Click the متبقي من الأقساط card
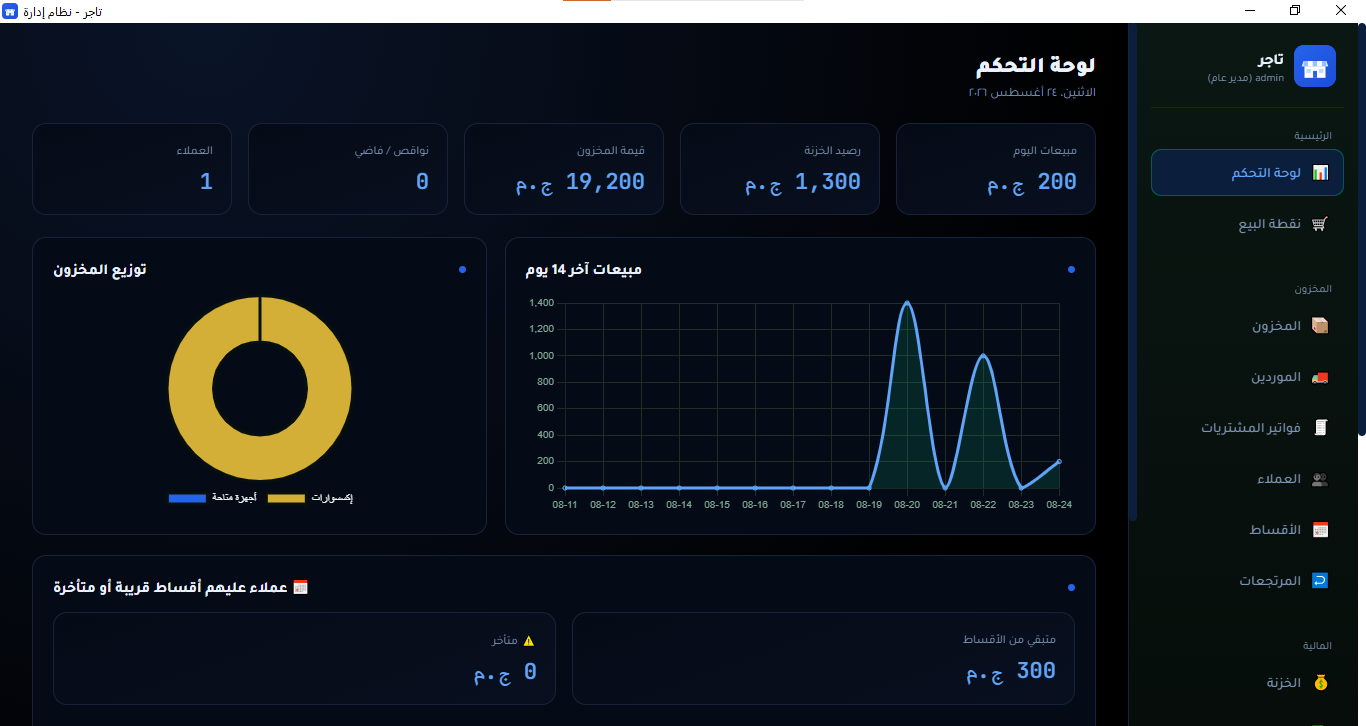The width and height of the screenshot is (1366, 726). 823,658
